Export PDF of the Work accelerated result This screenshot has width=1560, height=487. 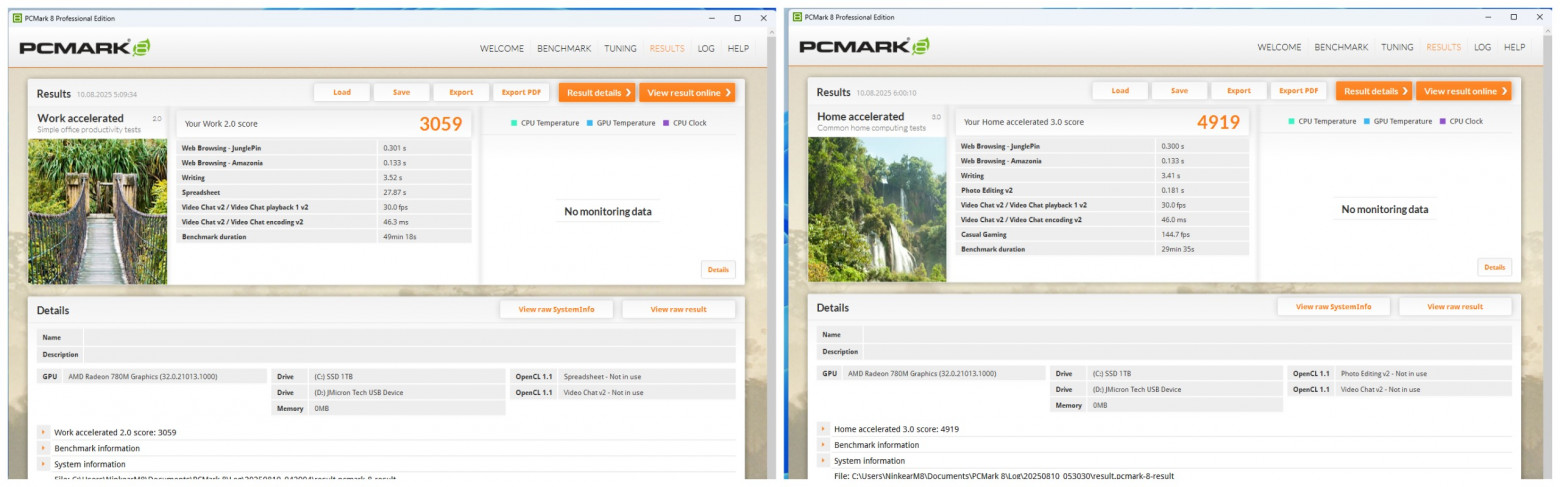521,92
